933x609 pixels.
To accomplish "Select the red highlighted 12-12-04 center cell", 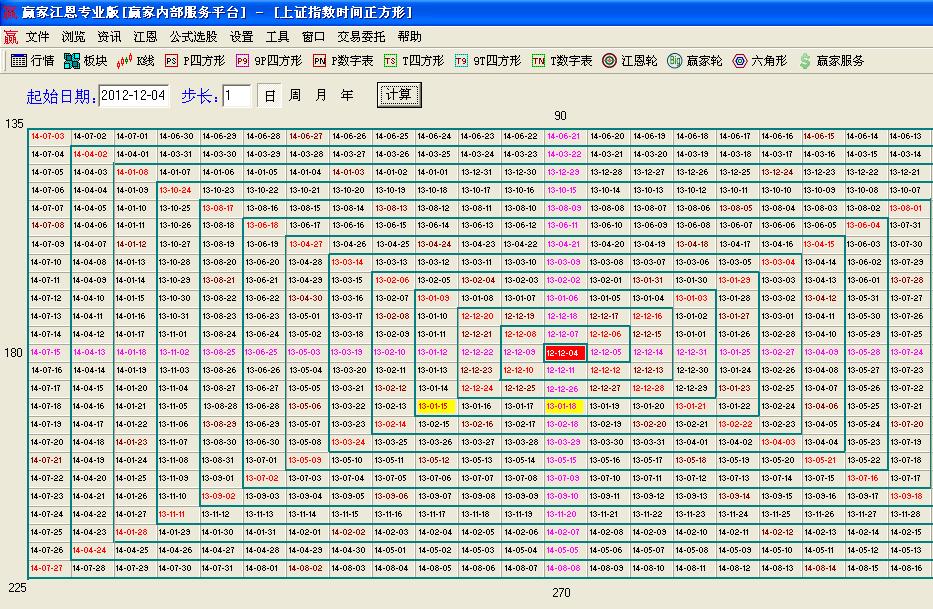I will (565, 352).
